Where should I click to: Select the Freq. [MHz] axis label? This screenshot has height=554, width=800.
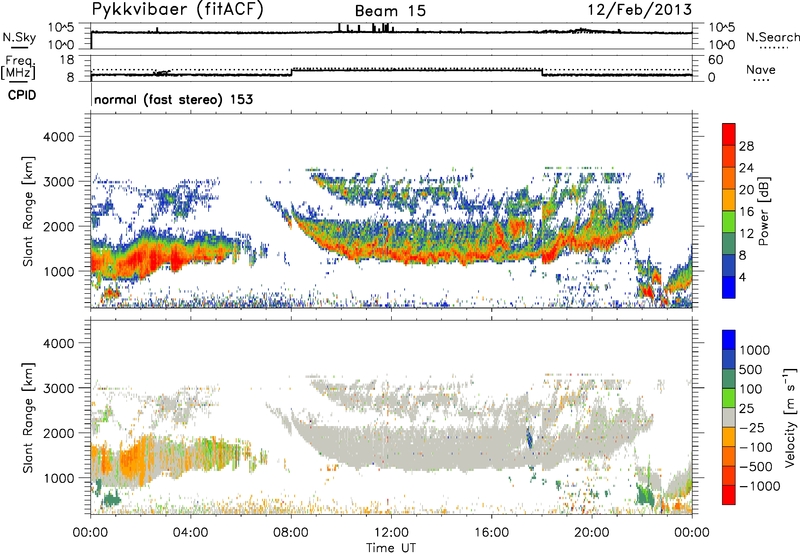point(18,68)
